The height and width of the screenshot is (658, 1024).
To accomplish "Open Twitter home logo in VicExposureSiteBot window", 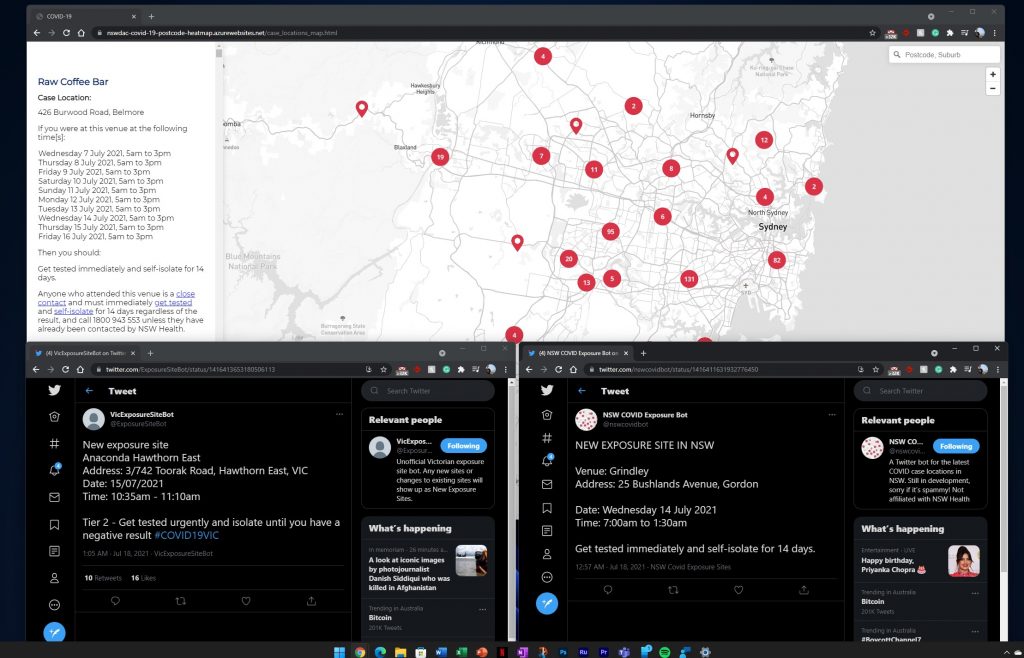I will coord(55,390).
